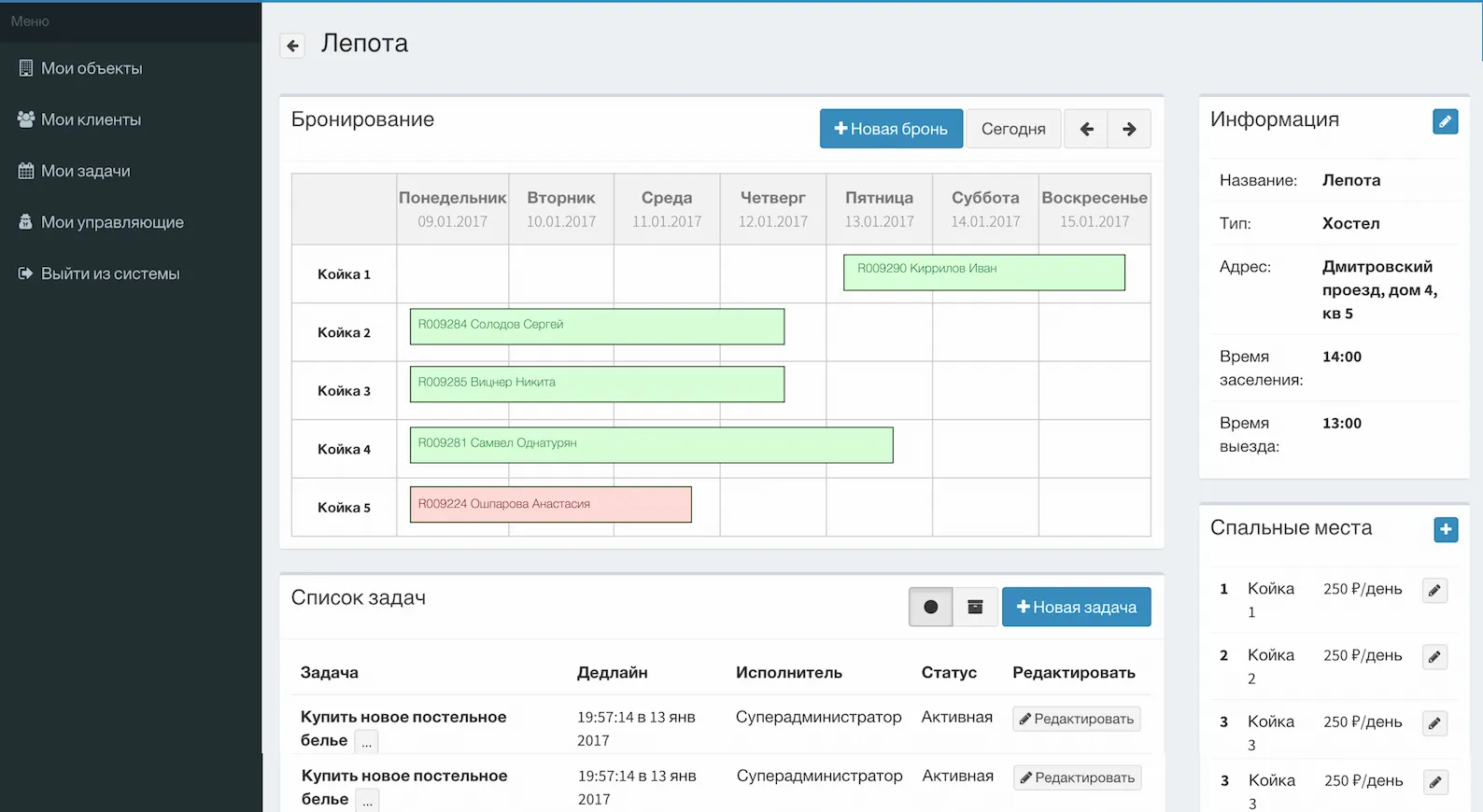The image size is (1483, 812).
Task: Open Мои клиенты in sidebar menu
Action: (x=91, y=119)
